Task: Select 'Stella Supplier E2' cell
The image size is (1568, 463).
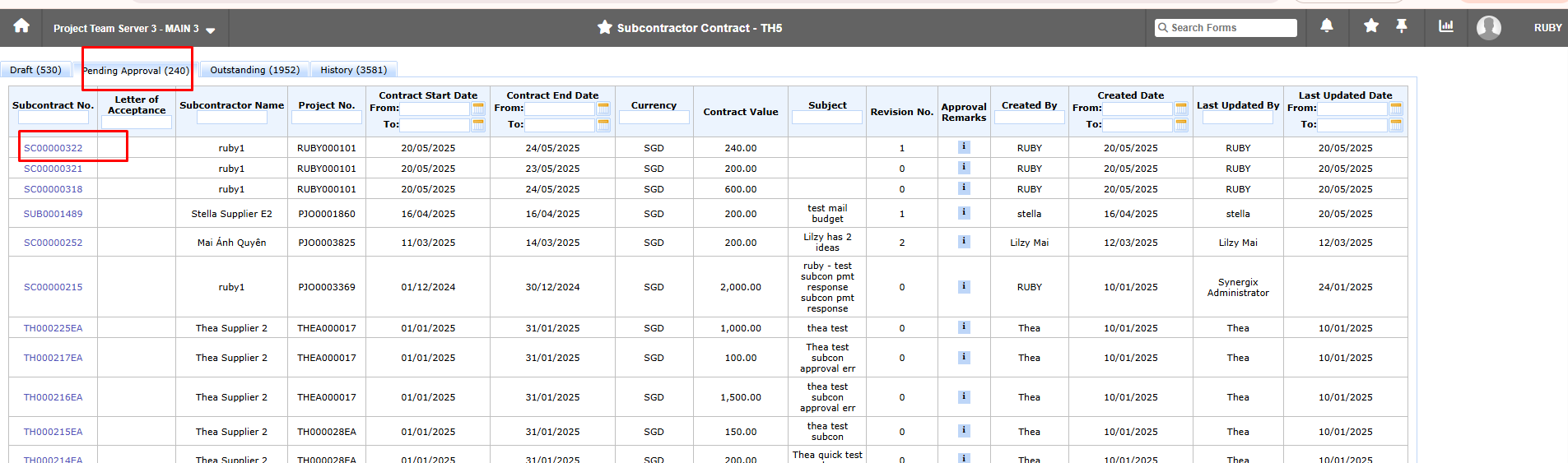Action: pyautogui.click(x=231, y=214)
